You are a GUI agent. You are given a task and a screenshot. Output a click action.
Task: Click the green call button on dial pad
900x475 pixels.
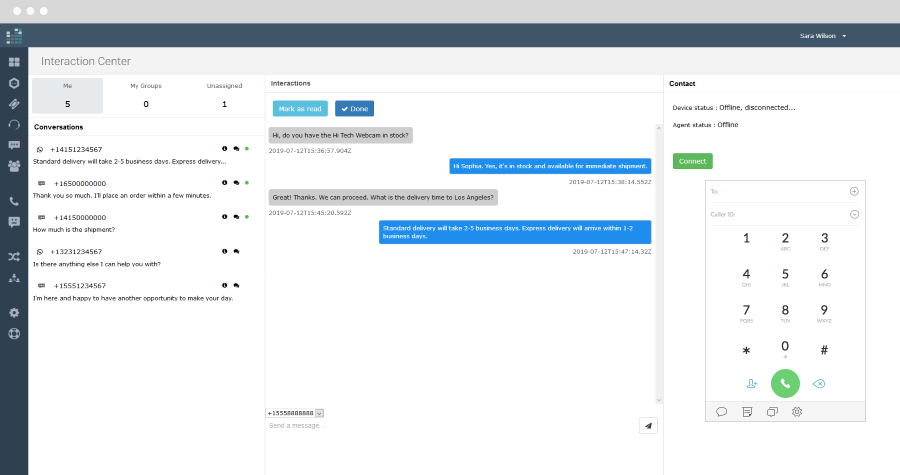785,383
